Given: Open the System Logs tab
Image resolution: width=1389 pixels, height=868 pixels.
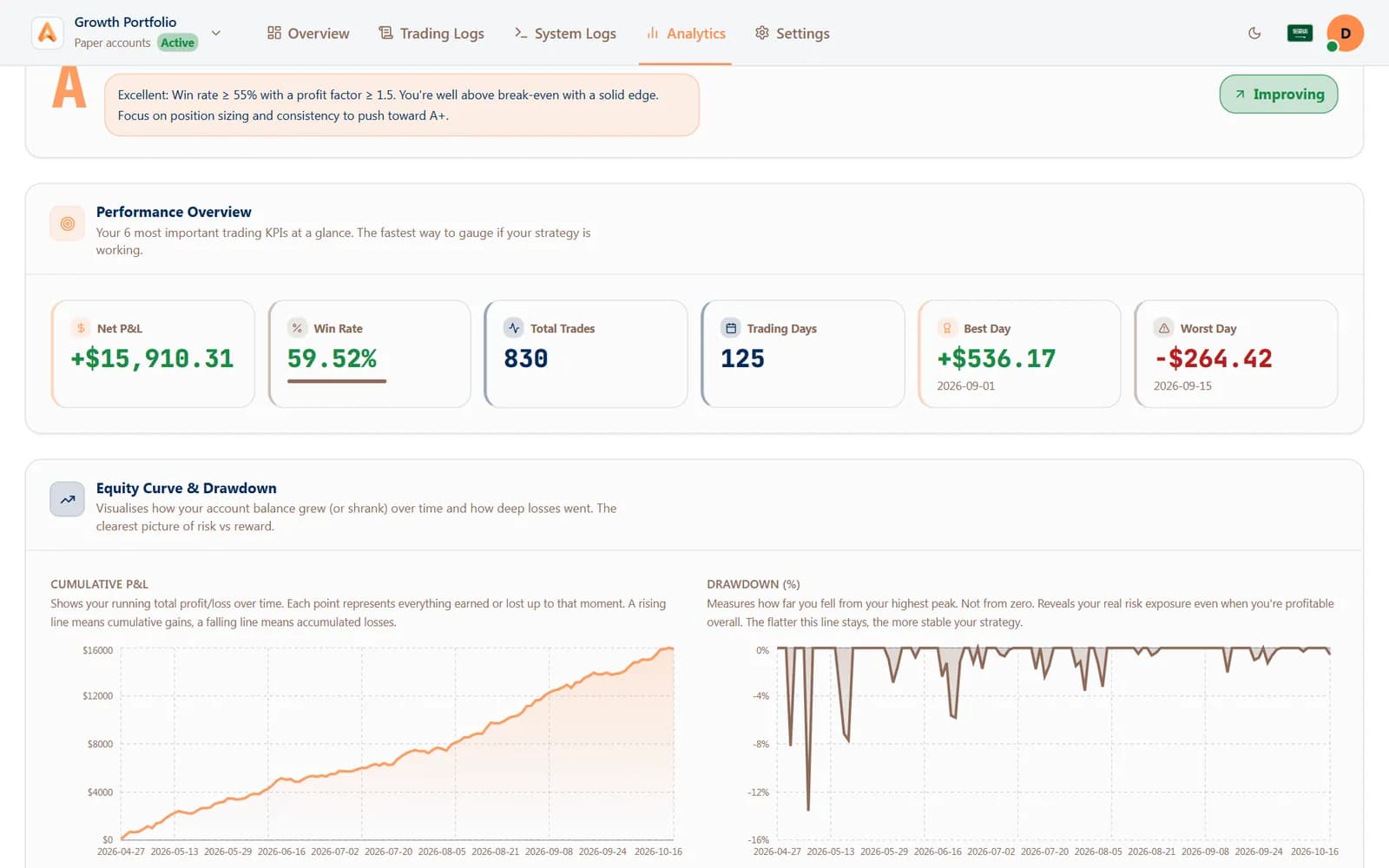Looking at the screenshot, I should pos(565,33).
